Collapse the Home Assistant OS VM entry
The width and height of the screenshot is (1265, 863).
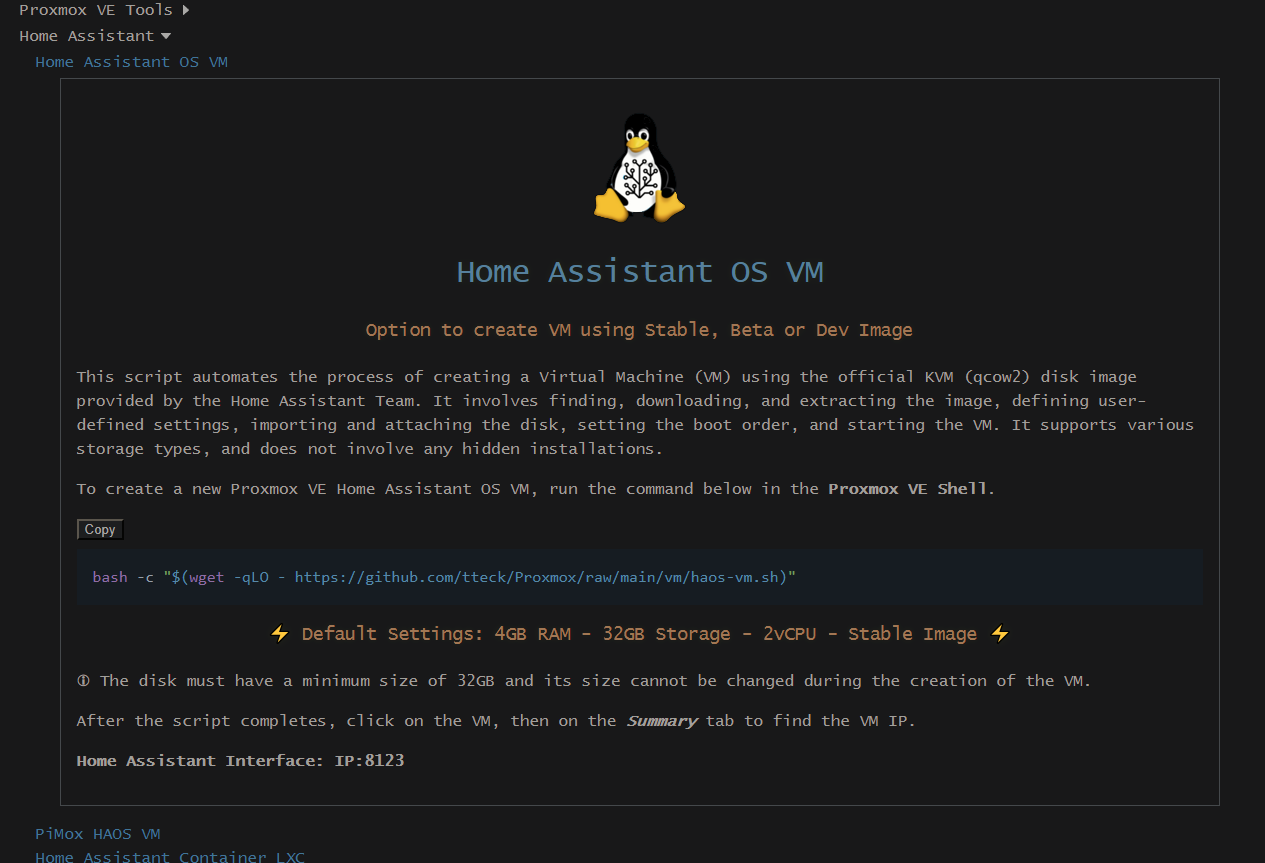pos(131,62)
